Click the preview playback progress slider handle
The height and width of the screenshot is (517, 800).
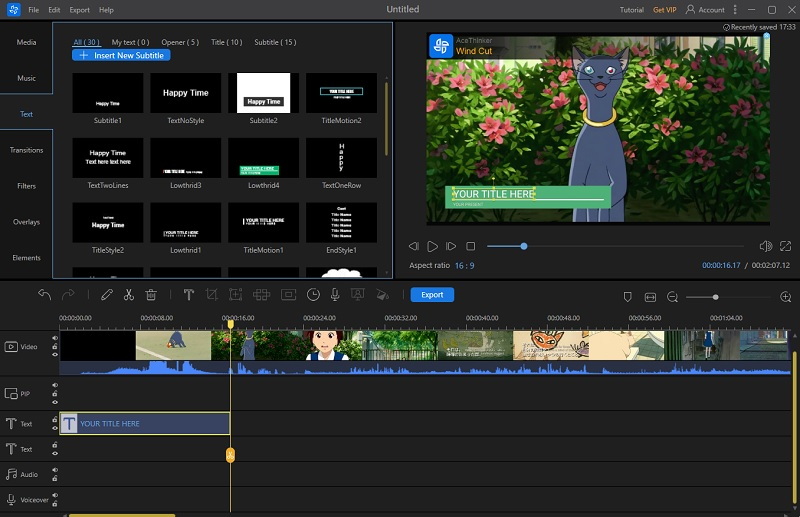pos(523,247)
